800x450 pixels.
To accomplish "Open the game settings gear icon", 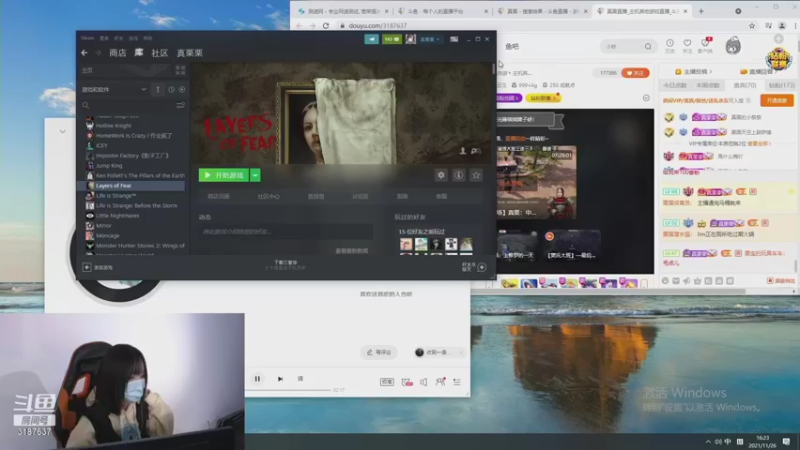I will 441,175.
